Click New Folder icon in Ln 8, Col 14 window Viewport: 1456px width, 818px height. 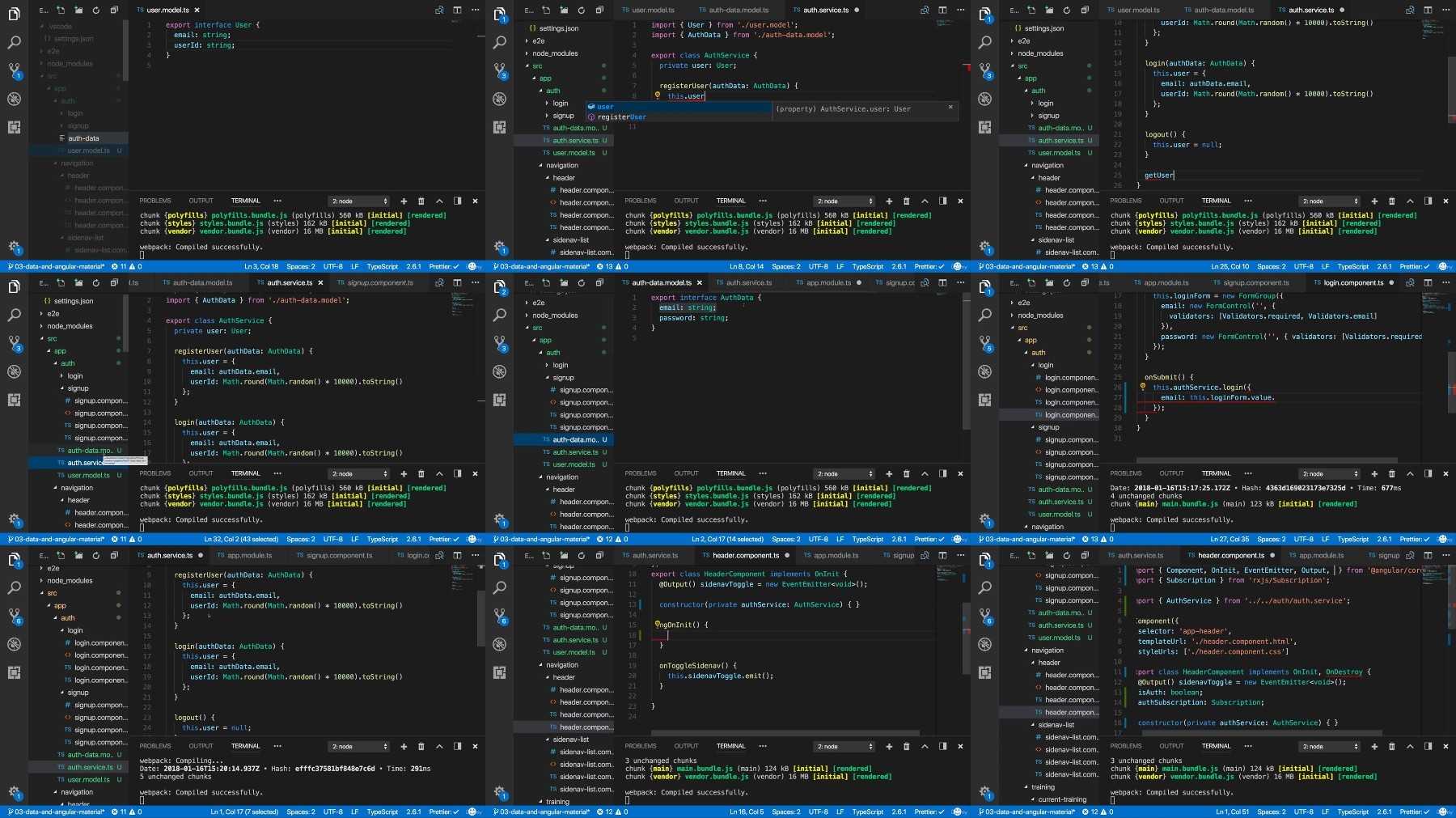tap(563, 10)
